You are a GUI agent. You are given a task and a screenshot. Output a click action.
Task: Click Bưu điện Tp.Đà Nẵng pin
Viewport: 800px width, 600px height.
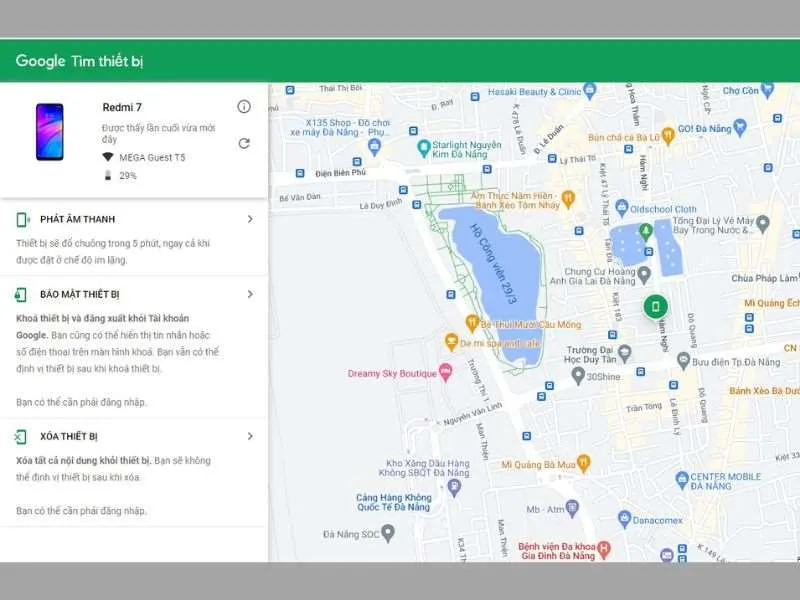click(684, 360)
